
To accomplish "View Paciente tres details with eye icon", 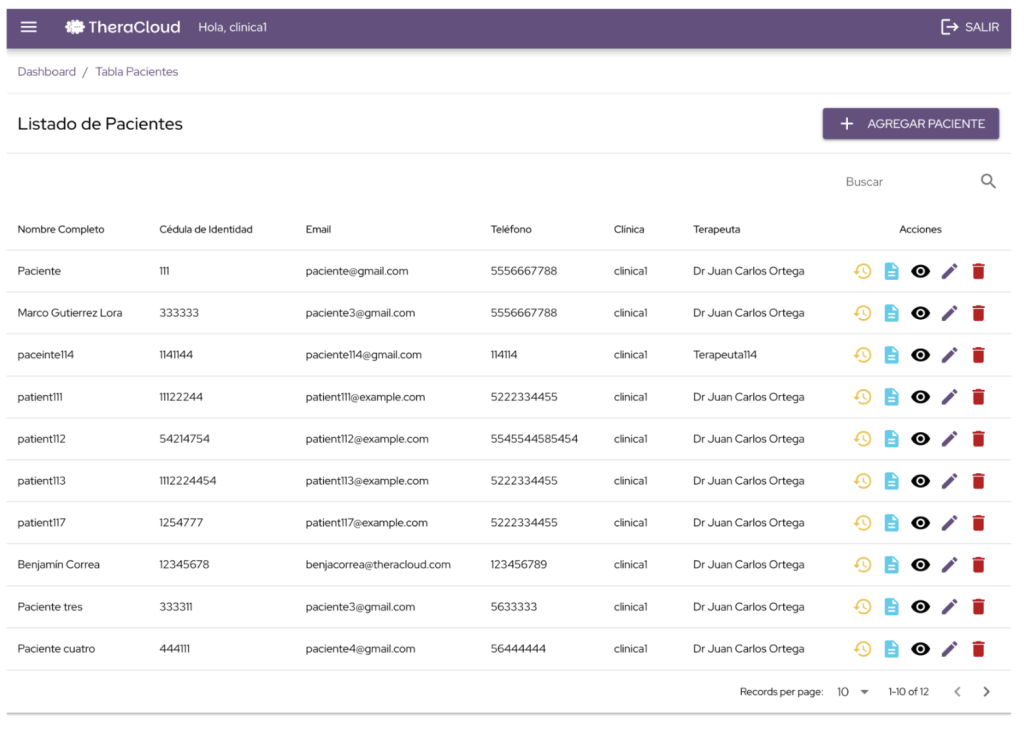I will [x=920, y=607].
